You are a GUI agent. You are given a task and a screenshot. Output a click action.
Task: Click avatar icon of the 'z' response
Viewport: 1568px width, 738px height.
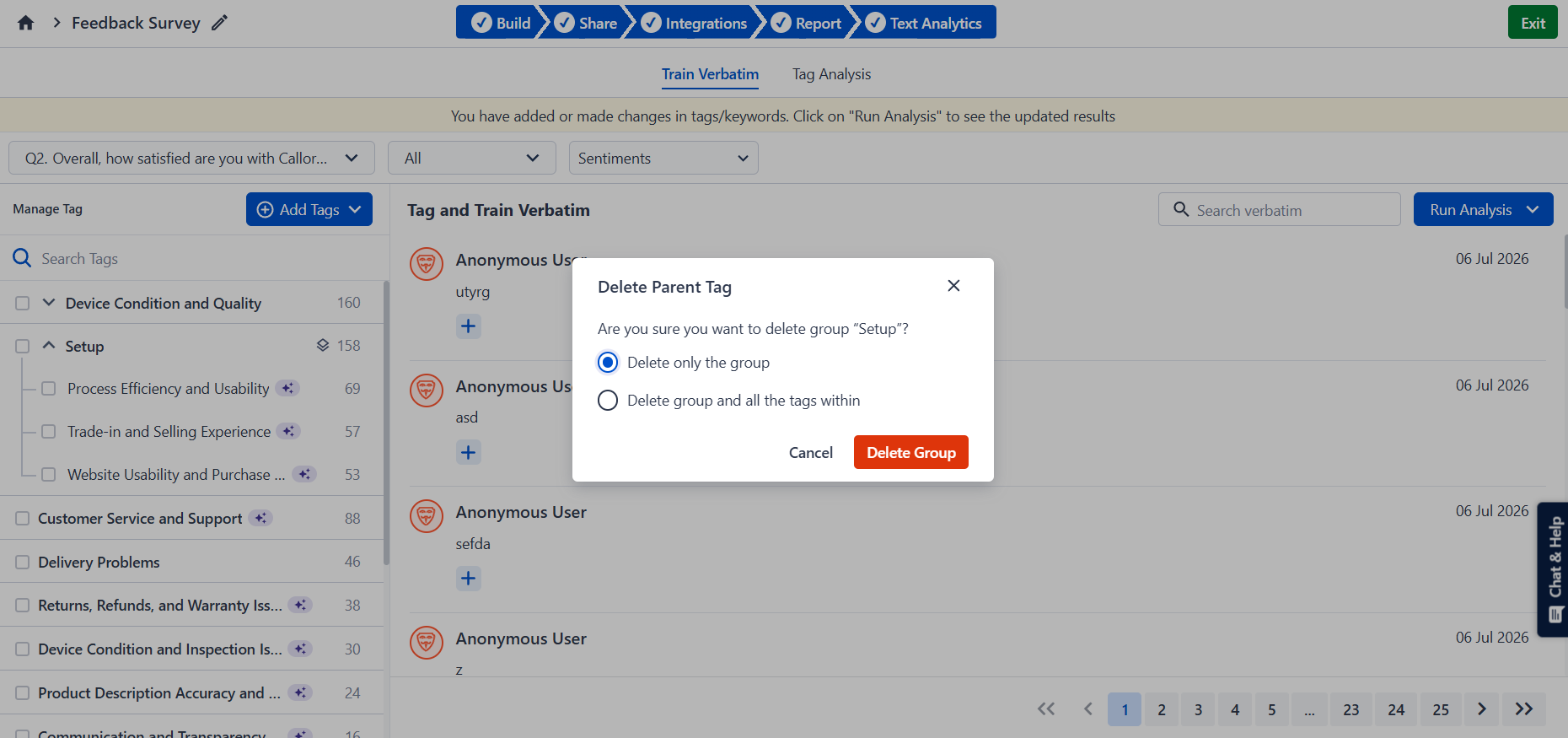click(x=427, y=643)
